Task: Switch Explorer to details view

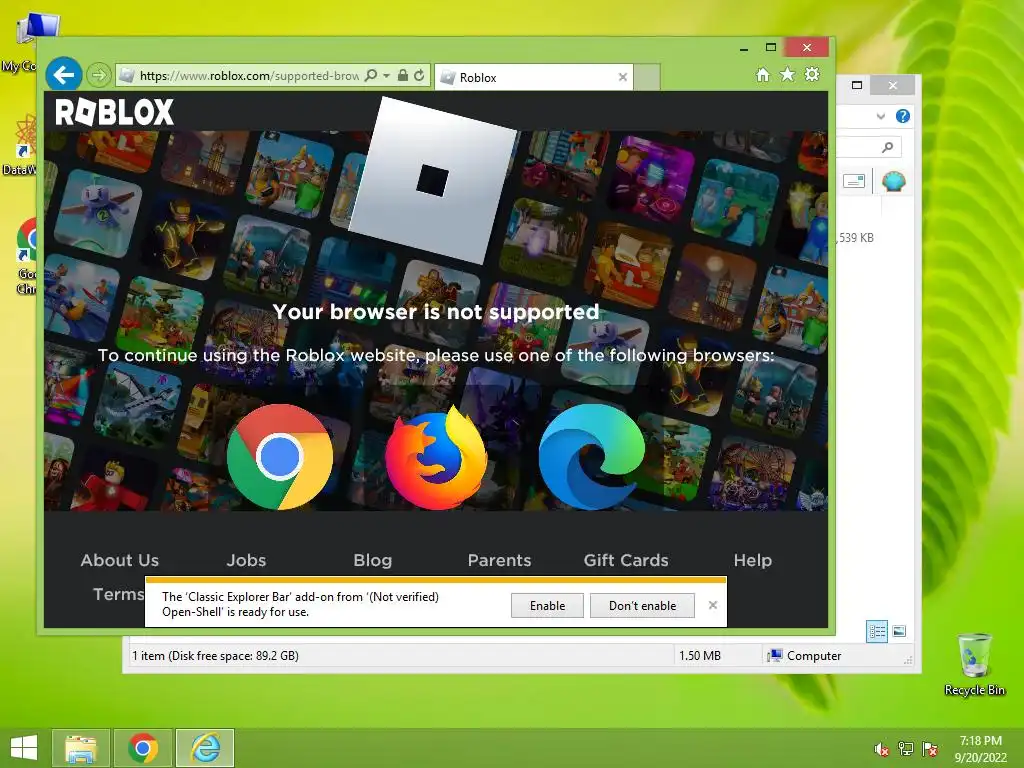Action: click(877, 632)
